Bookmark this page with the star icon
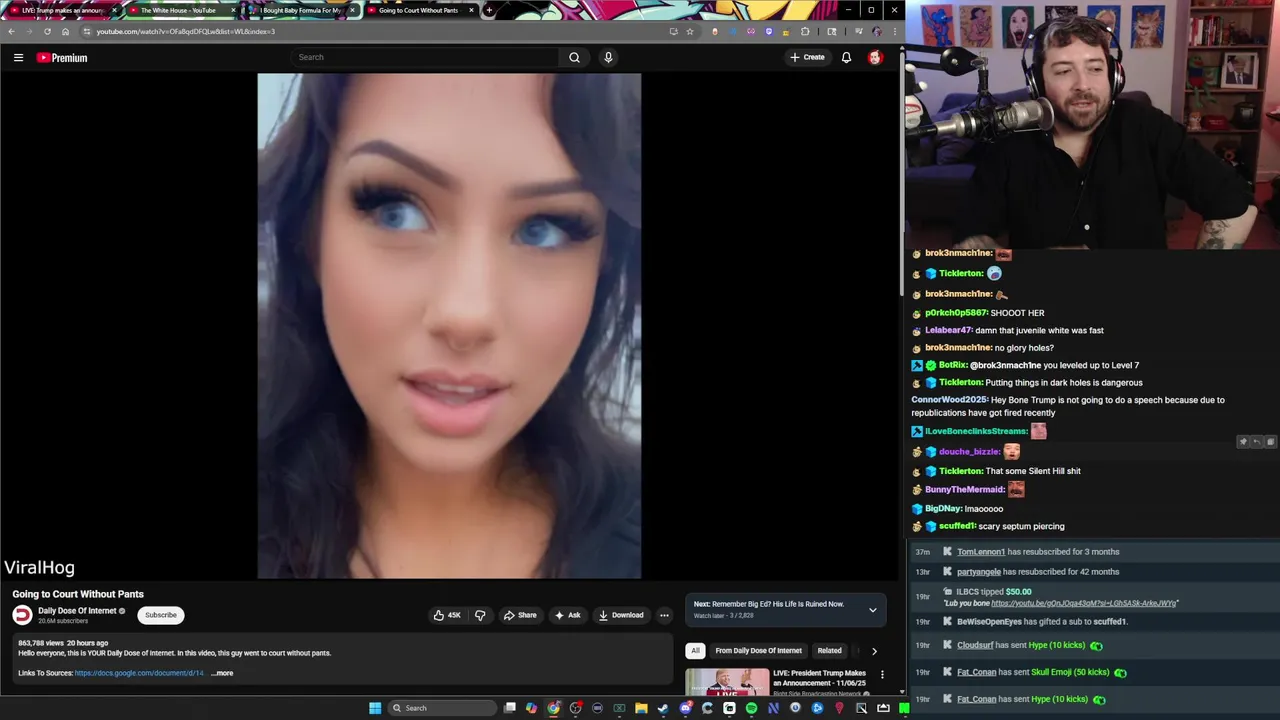Screen dimensions: 1280x720 click(690, 31)
